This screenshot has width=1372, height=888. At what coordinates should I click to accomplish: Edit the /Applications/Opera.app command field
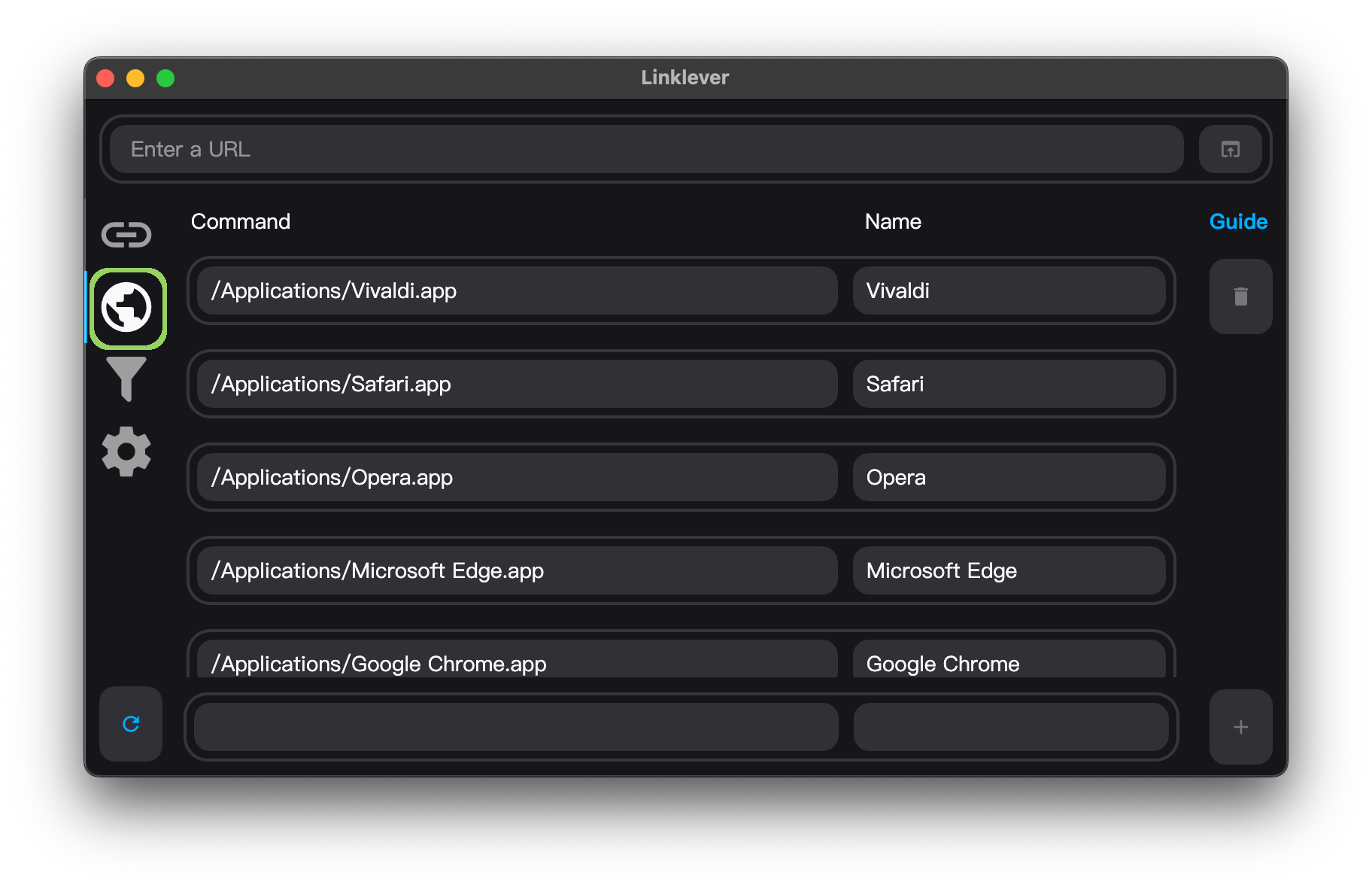click(x=518, y=477)
